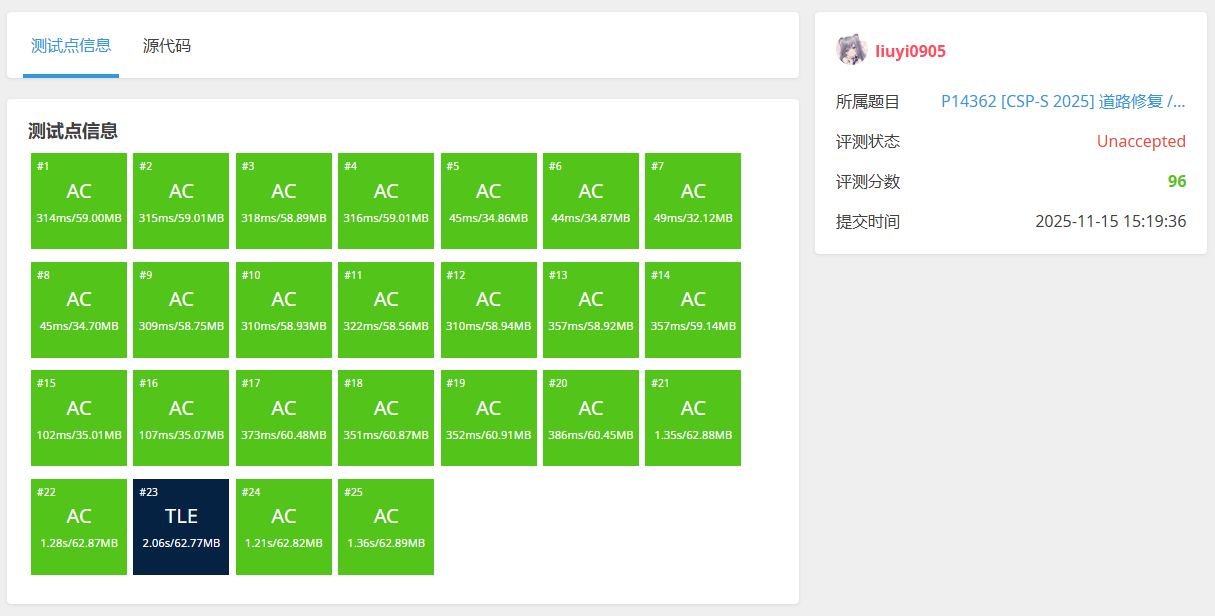Select test case #25 AC tile
Image resolution: width=1215 pixels, height=616 pixels.
386,527
